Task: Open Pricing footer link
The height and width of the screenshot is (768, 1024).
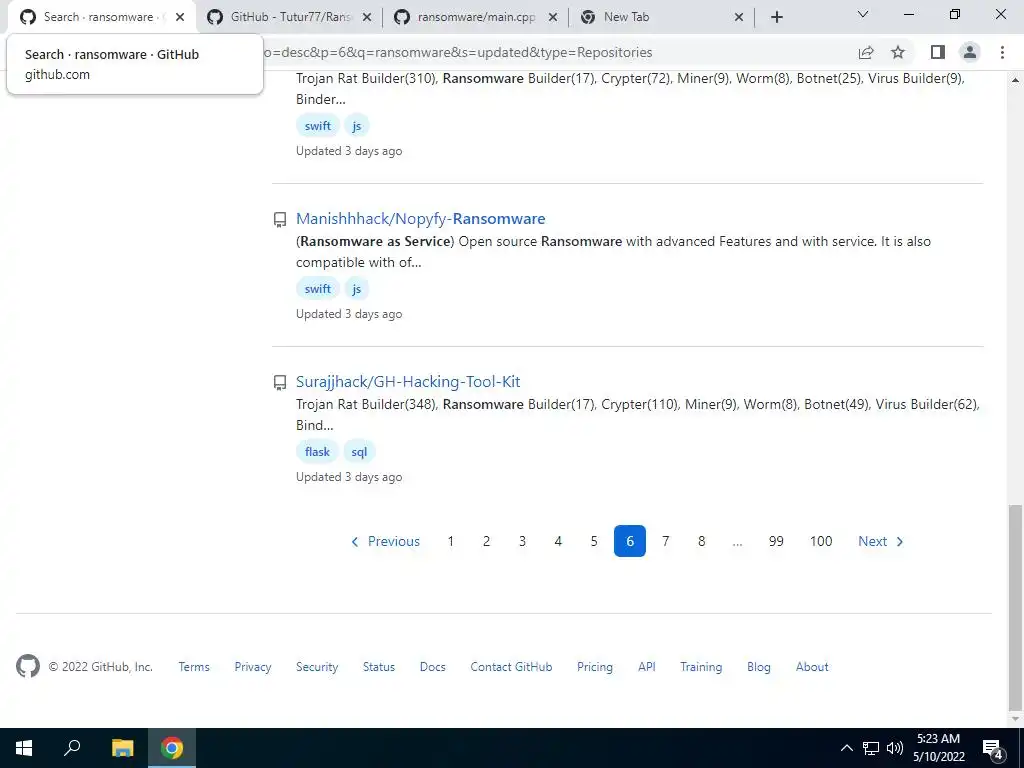Action: 595,667
